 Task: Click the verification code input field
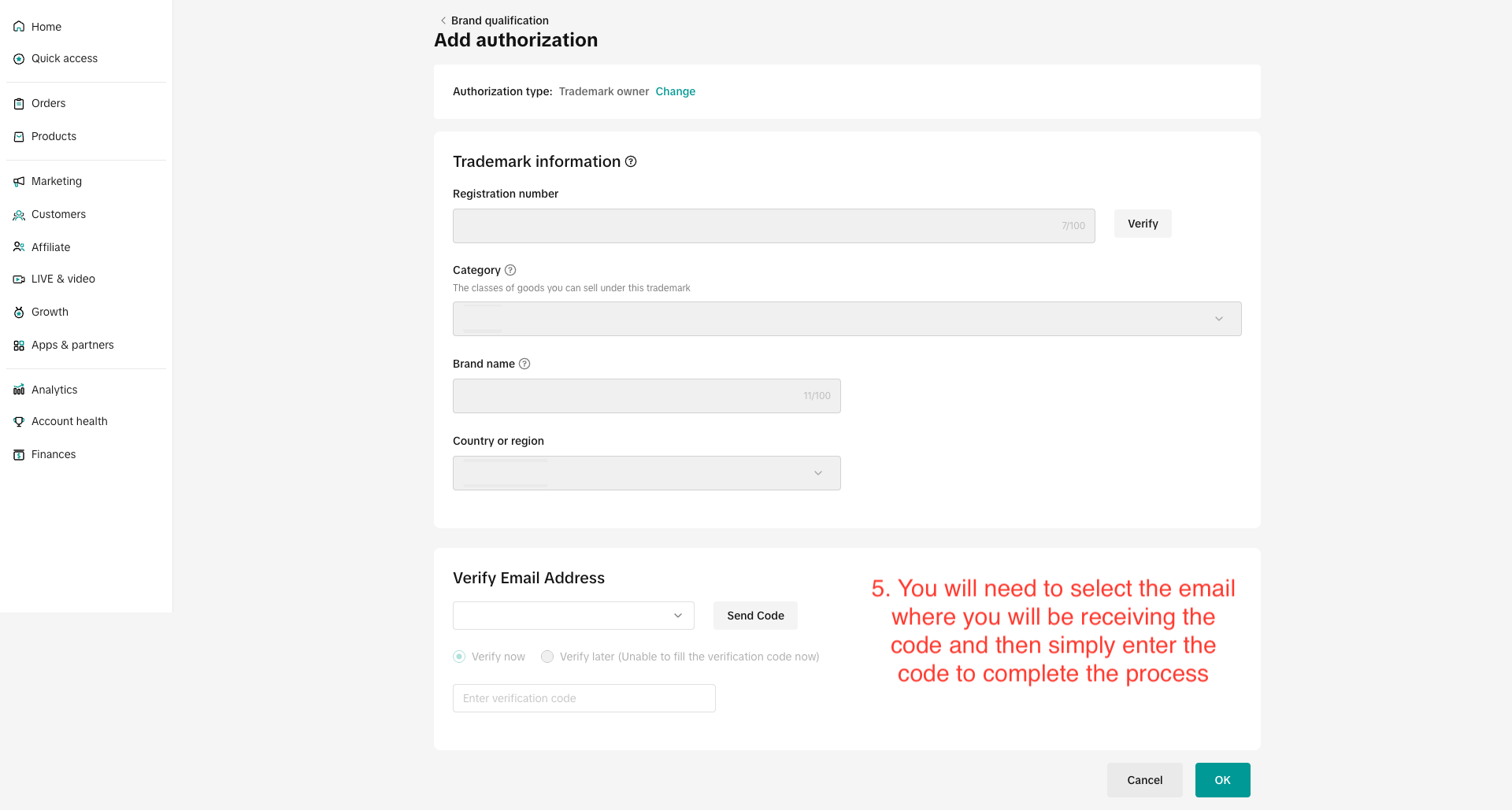coord(584,698)
